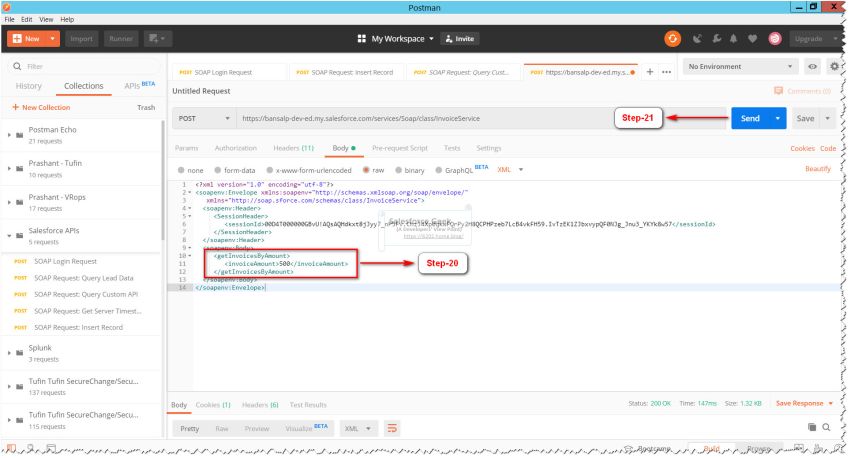Screen dimensions: 850x458
Task: Click the Comments icon
Action: [x=778, y=91]
